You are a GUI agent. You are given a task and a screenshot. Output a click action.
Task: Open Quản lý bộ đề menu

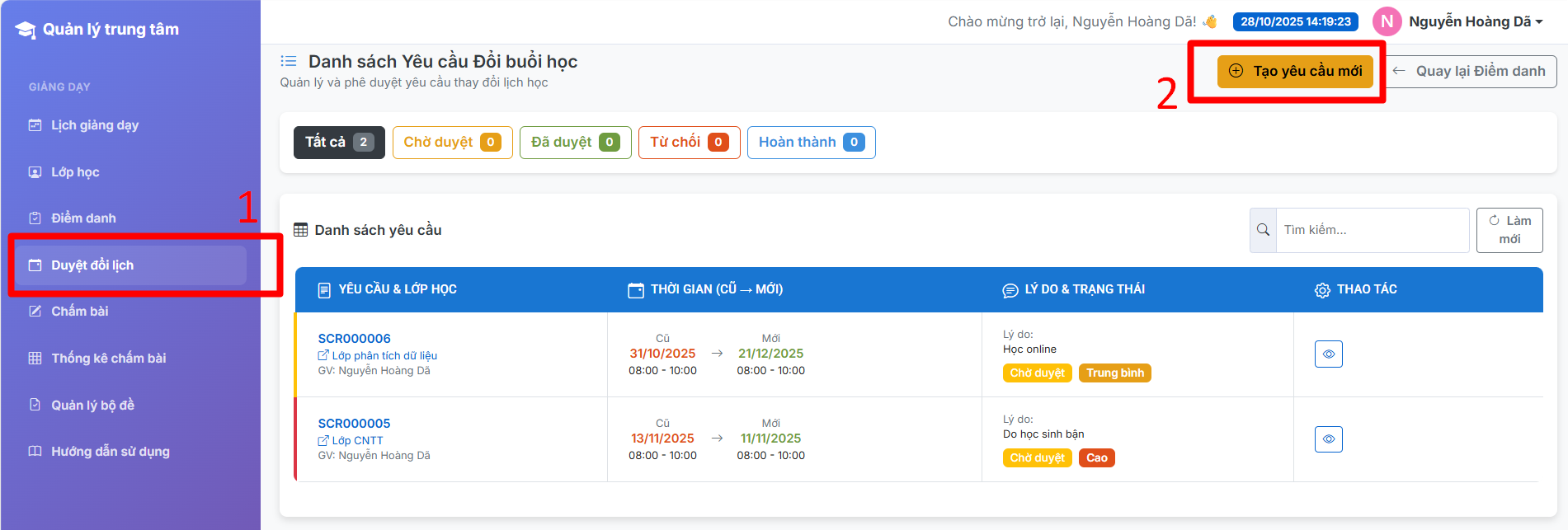pos(92,406)
